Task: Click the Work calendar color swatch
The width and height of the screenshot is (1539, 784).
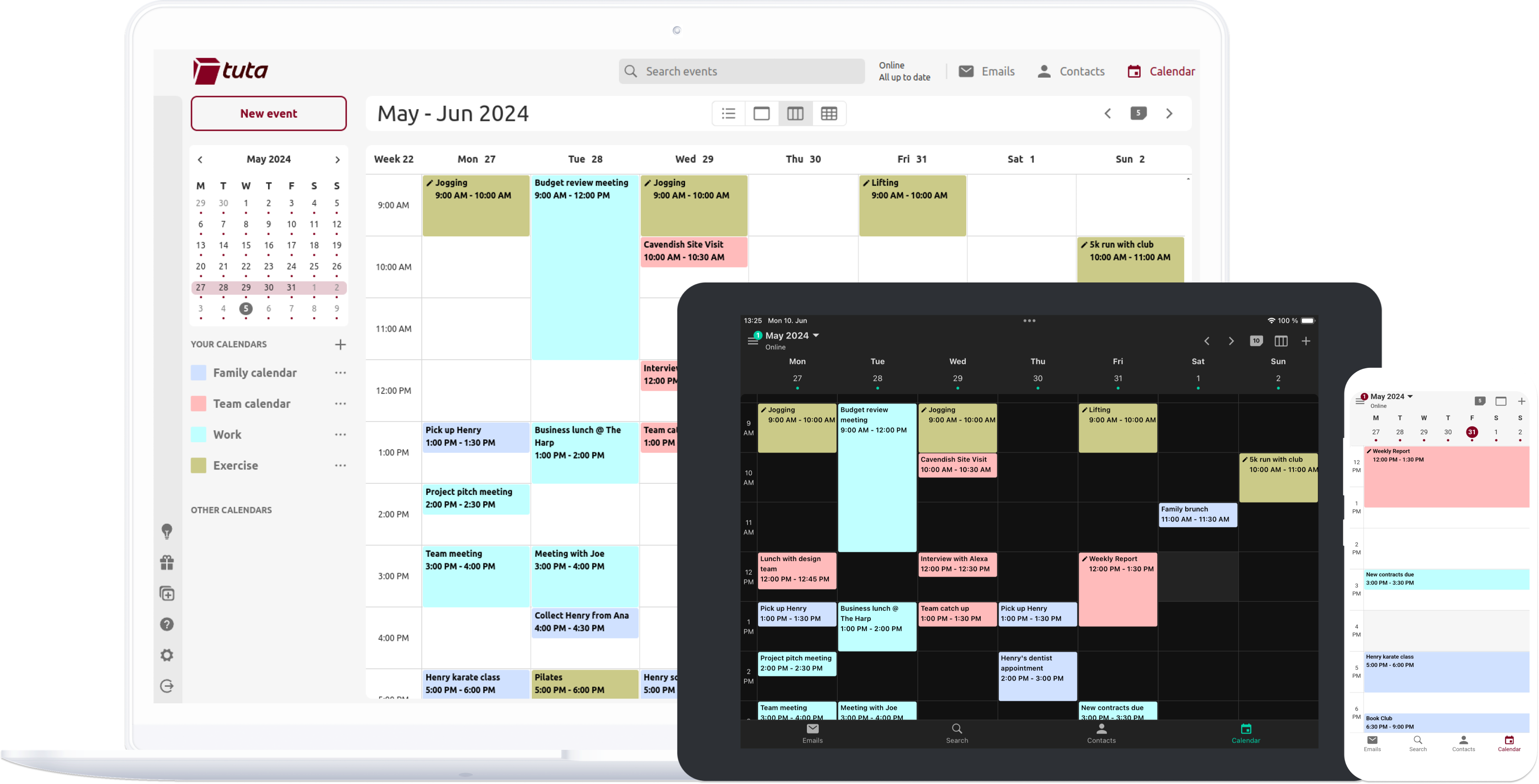Action: 198,434
